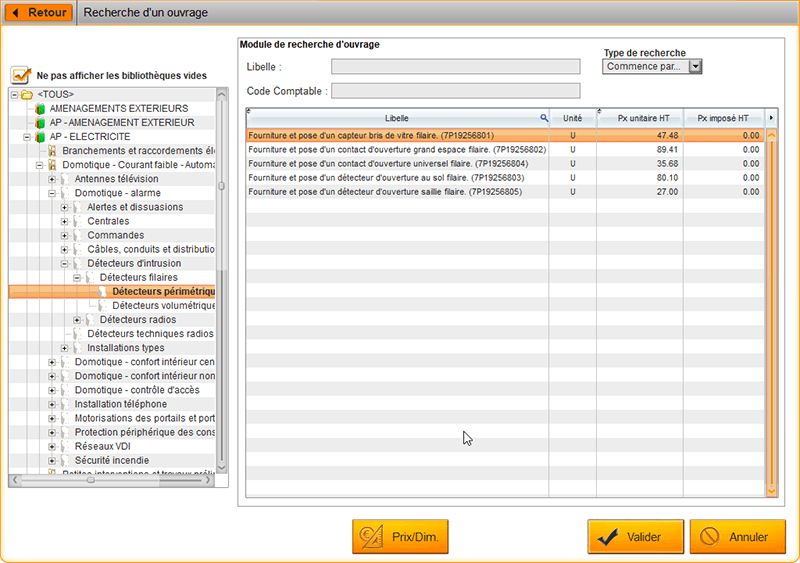Viewport: 800px width, 563px height.
Task: Click the green book icon of AP - ELECTRICITE
Action: 40,137
